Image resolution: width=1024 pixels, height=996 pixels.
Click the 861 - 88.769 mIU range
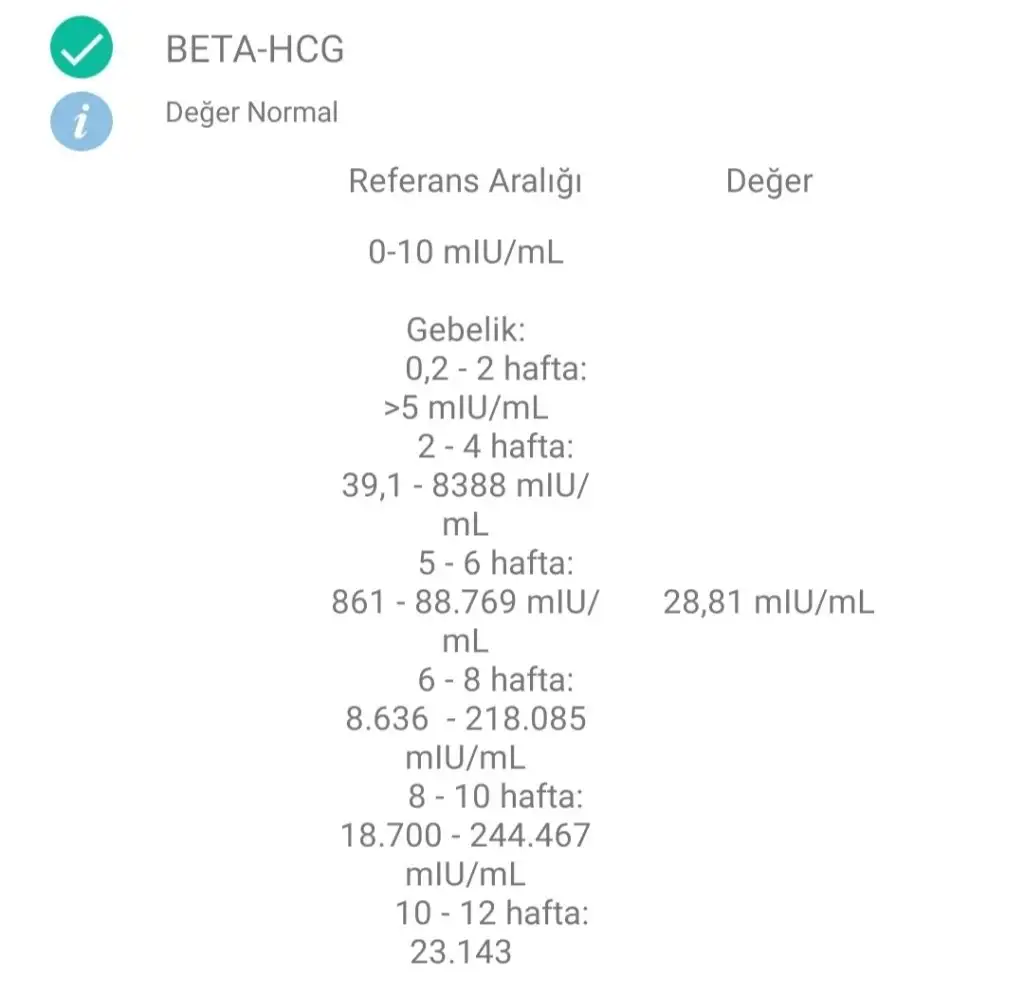(x=465, y=602)
